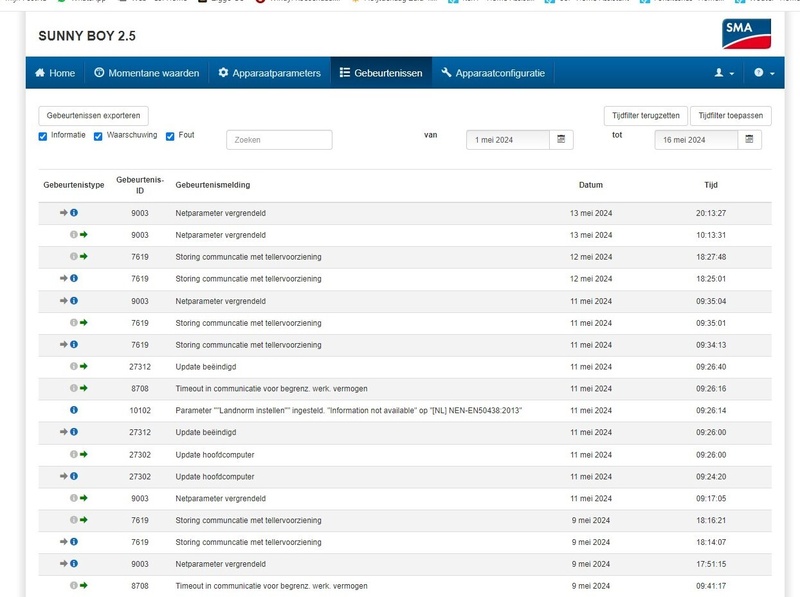Click event icon for Update hoofdcomputer 09:26:00
800x597 pixels.
click(x=79, y=455)
